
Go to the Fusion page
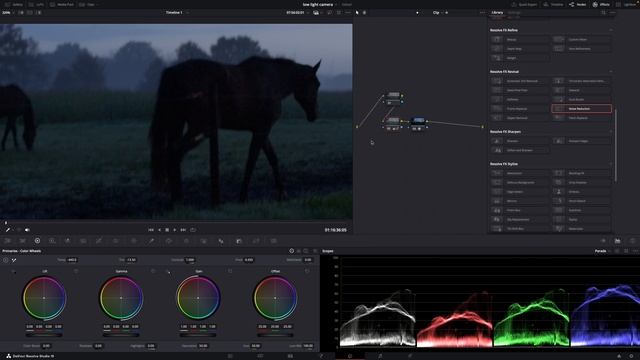pos(320,356)
